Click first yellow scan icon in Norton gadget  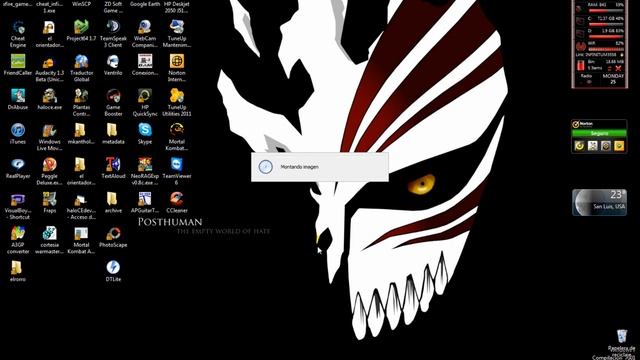(x=579, y=145)
